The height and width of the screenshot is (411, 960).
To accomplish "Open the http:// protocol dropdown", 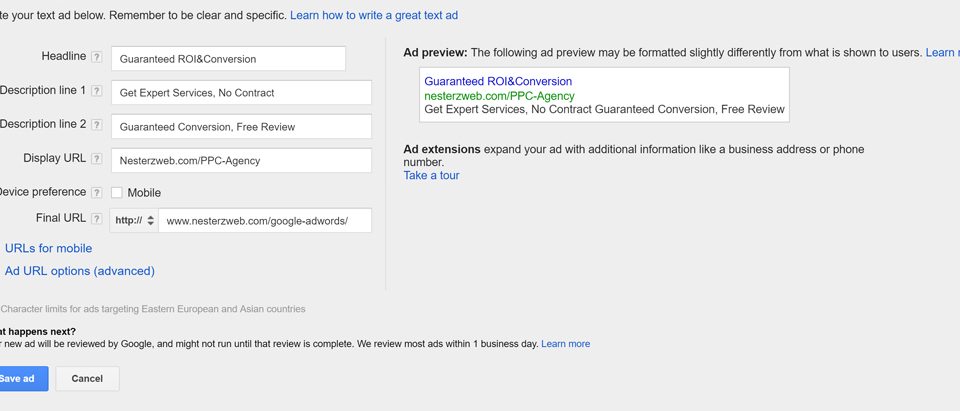I will [x=134, y=221].
